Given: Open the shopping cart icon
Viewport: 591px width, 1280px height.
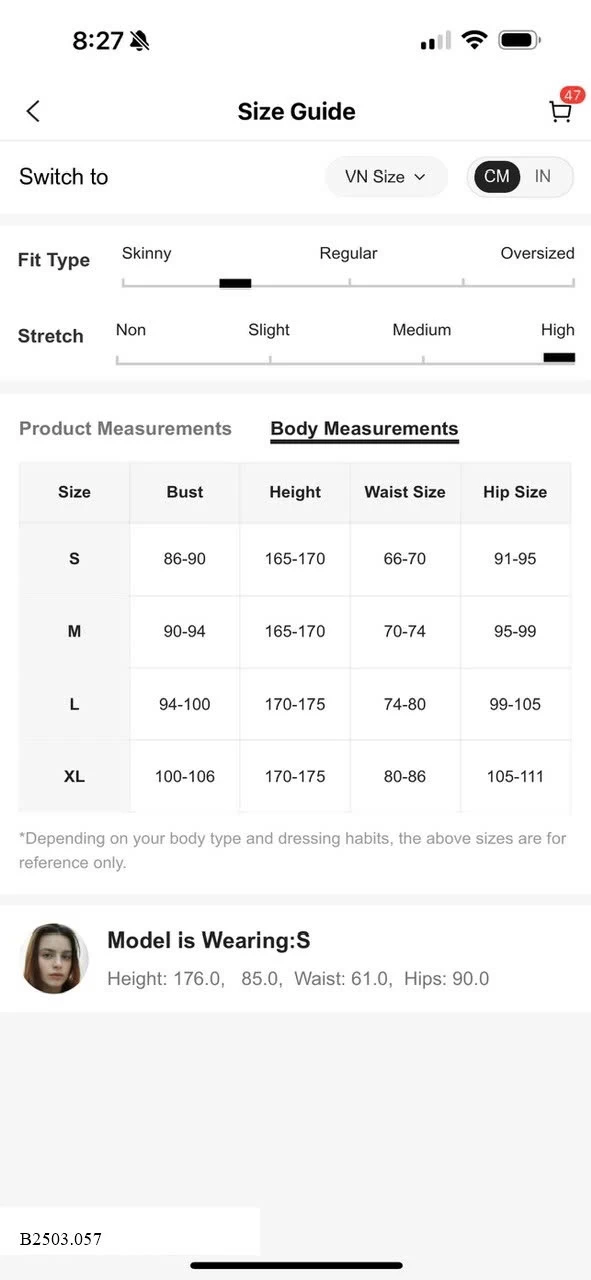Looking at the screenshot, I should coord(560,112).
